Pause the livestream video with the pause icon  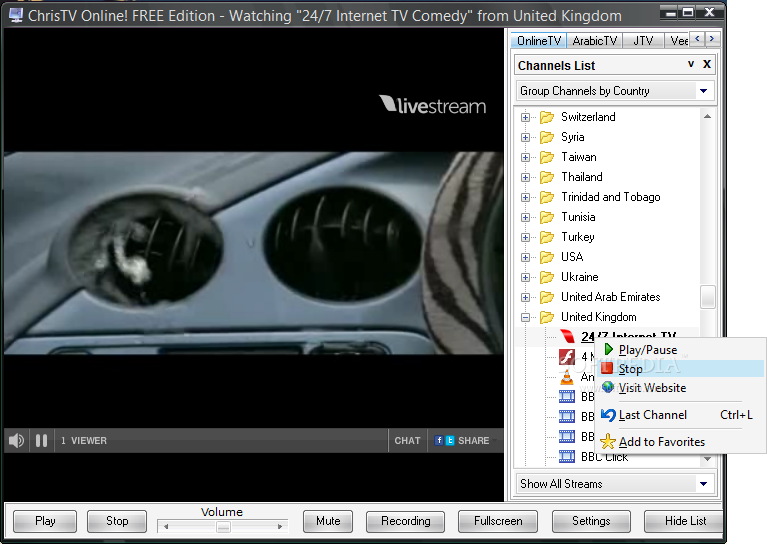click(41, 440)
